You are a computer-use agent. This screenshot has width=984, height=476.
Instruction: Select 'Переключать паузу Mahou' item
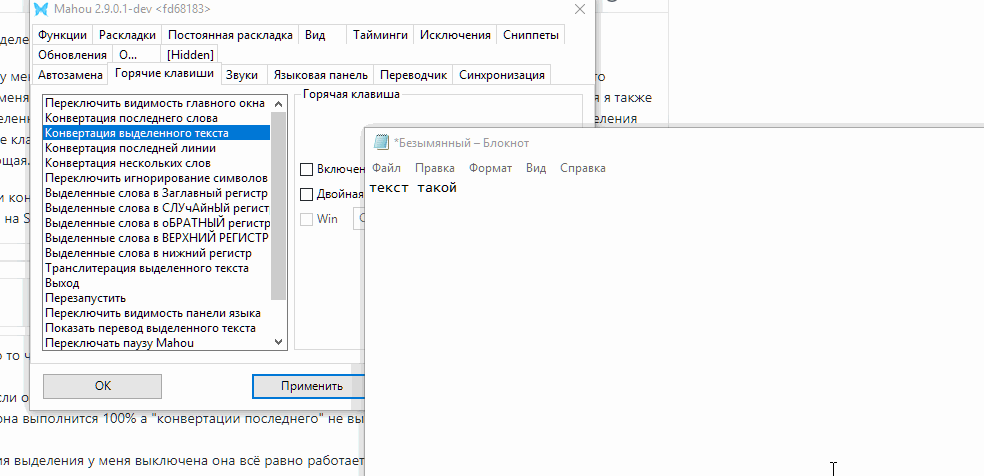[x=156, y=343]
